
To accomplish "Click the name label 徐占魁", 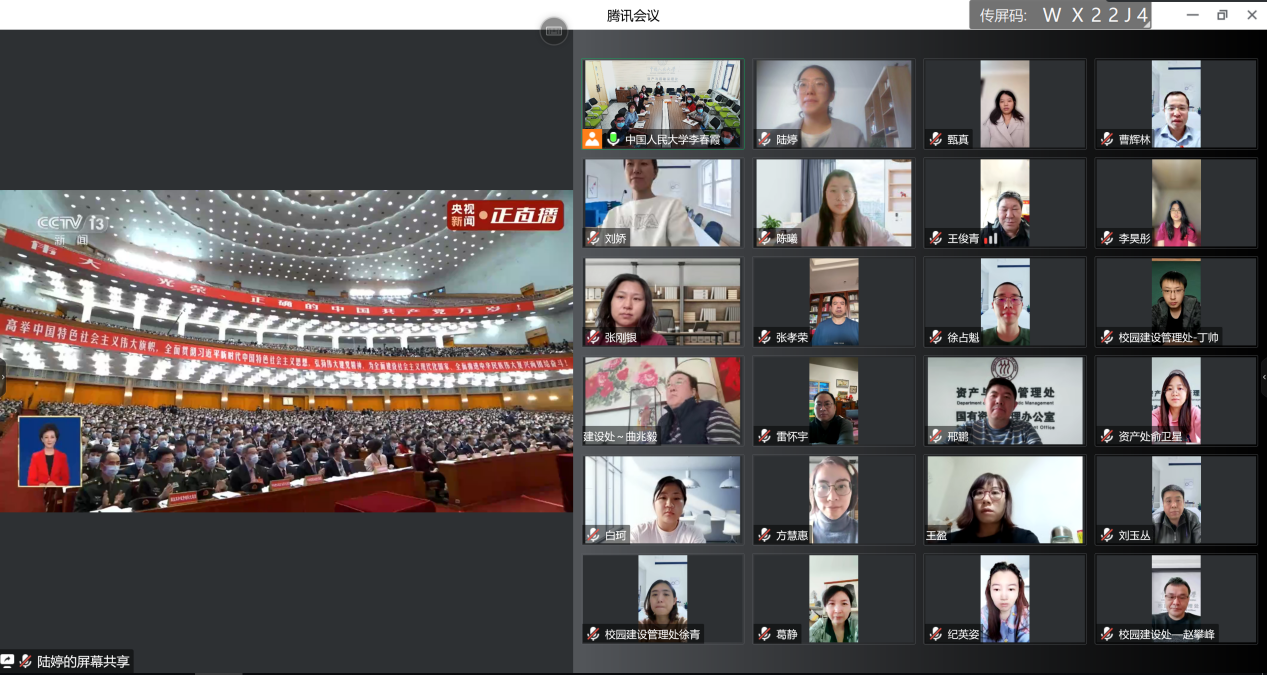I will (963, 338).
